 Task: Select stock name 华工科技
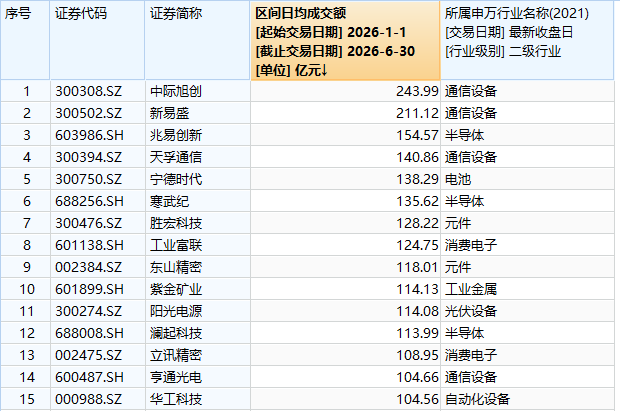176,399
